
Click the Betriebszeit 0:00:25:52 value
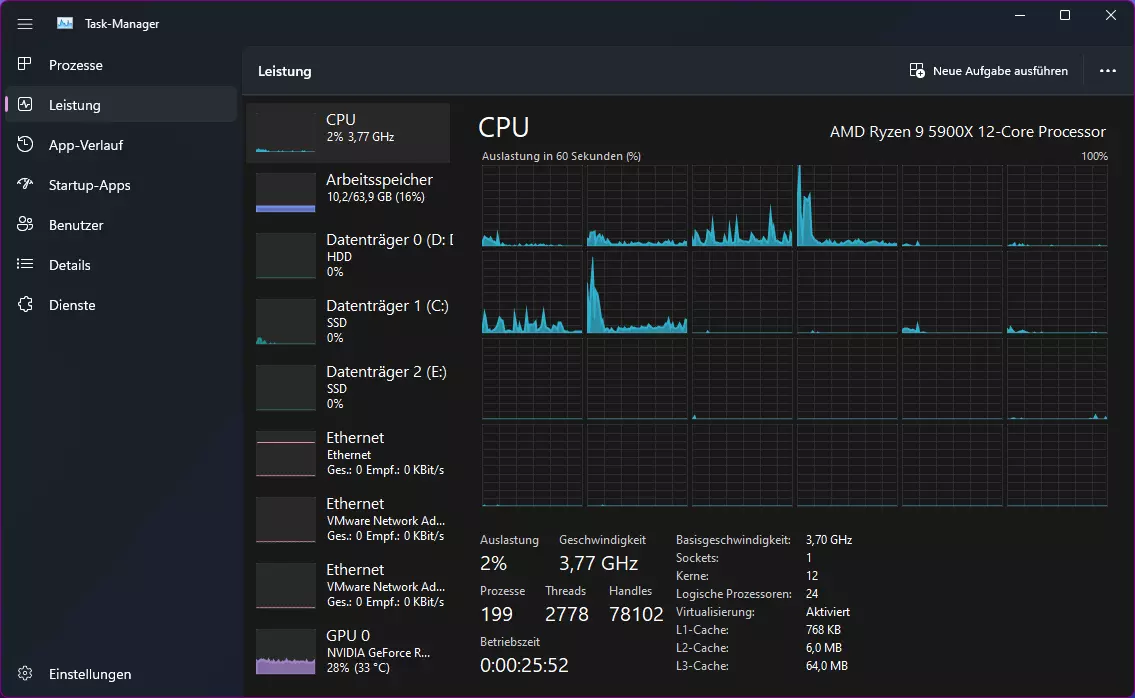pyautogui.click(x=524, y=665)
